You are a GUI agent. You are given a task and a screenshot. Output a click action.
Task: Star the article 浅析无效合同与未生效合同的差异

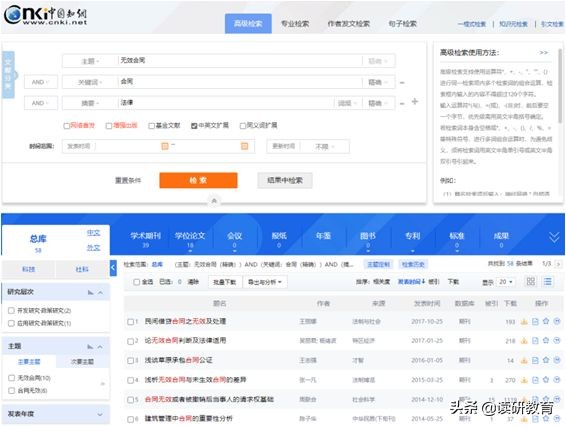tap(546, 380)
